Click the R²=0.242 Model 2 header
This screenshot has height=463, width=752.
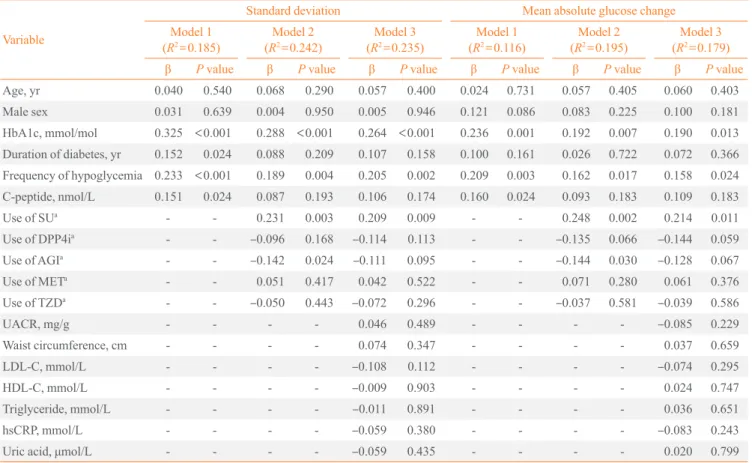(293, 40)
